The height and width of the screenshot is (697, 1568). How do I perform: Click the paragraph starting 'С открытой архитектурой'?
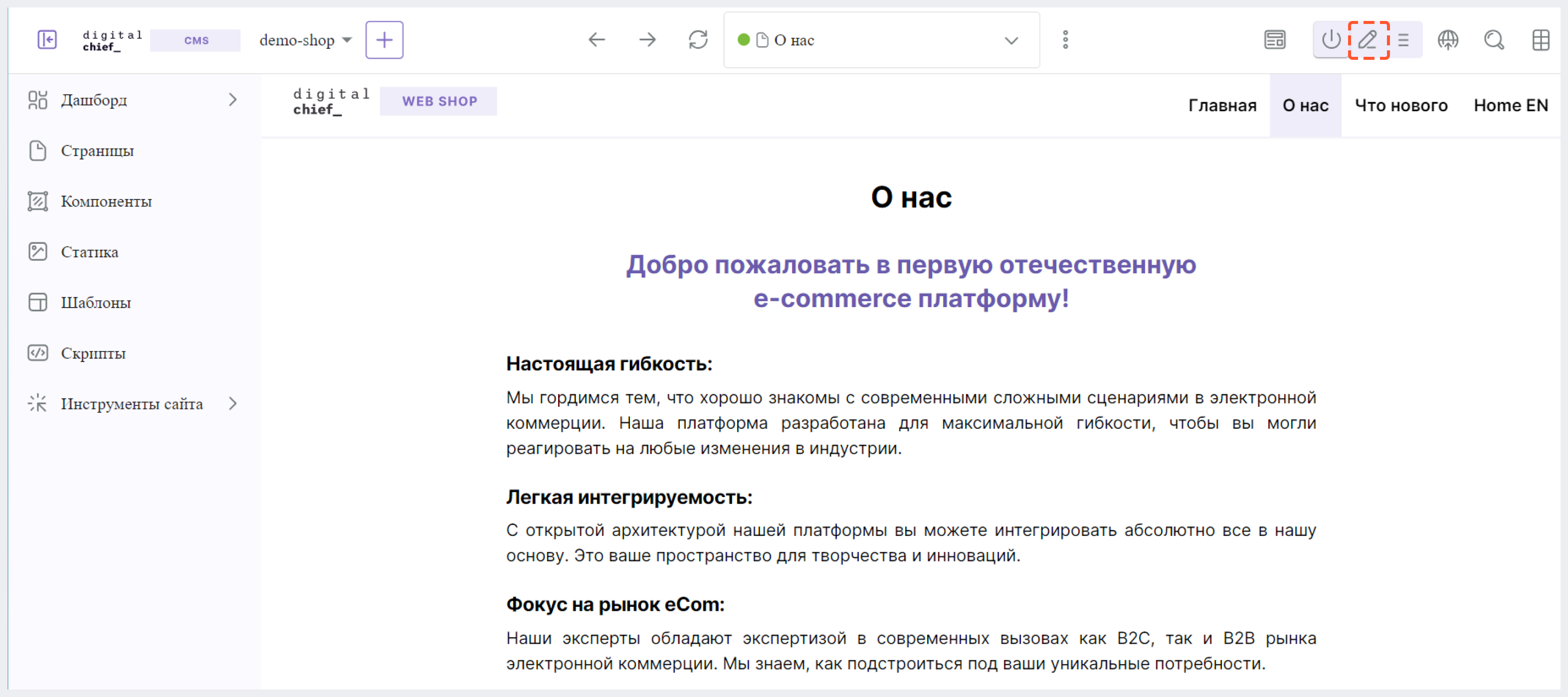click(x=911, y=542)
